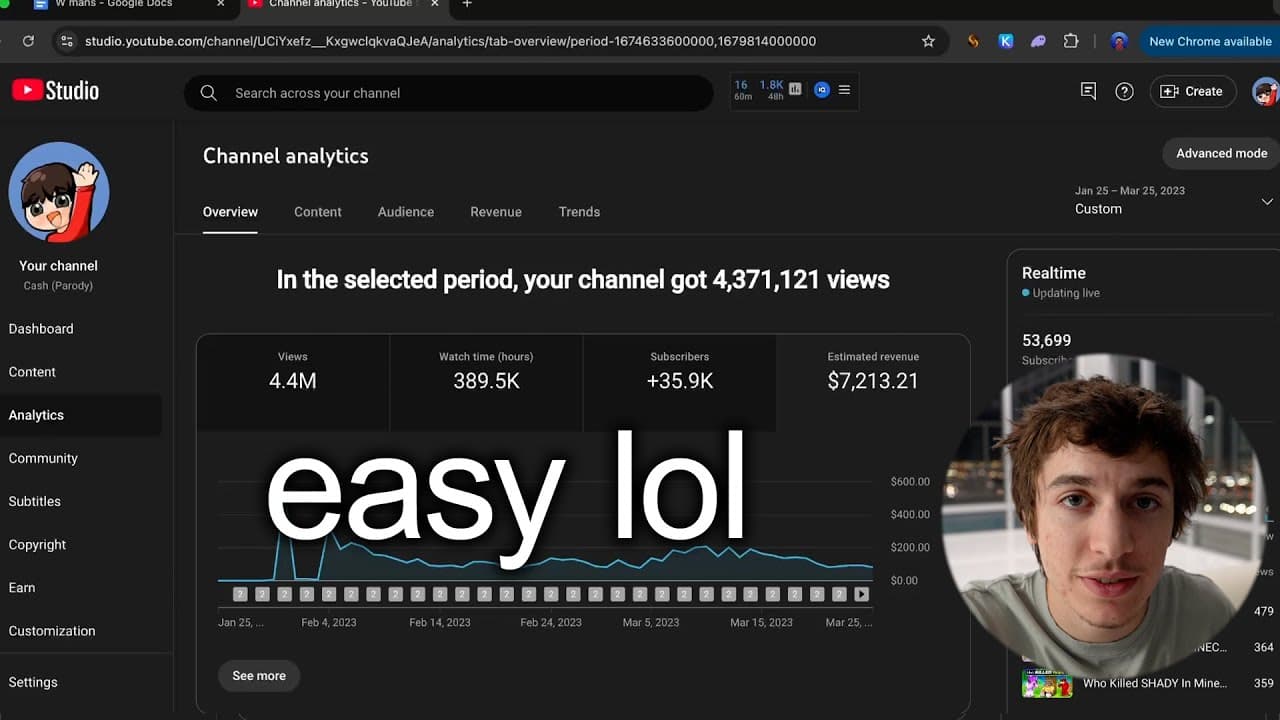The height and width of the screenshot is (720, 1280).
Task: Select the Subscribers metric card
Action: (x=680, y=383)
